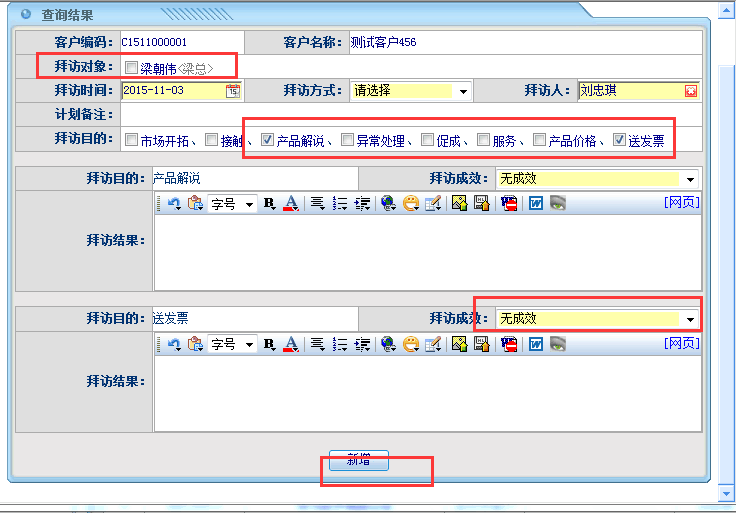Viewport: 736px width, 513px height.
Task: Insert emoticon in 产品解说 result editor
Action: (x=411, y=203)
